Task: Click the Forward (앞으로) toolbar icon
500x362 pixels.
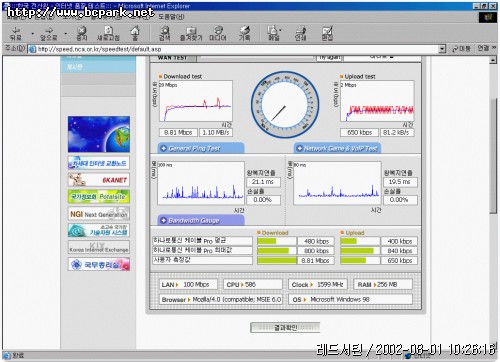Action: click(x=49, y=33)
